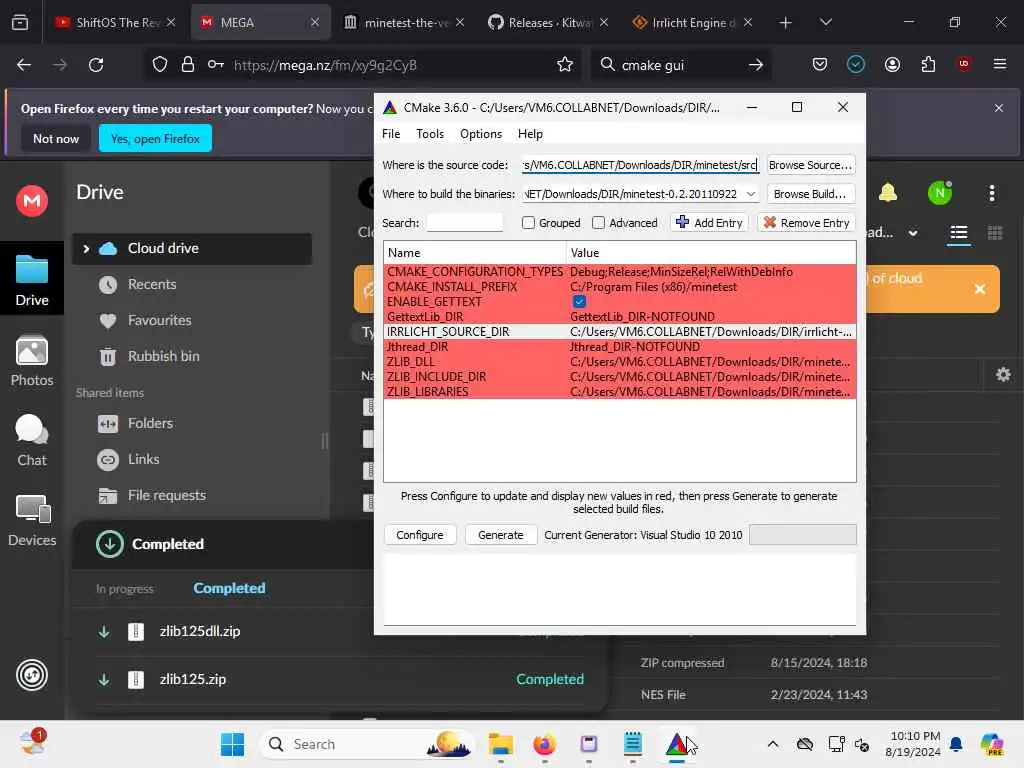Select the CMAKE_INSTALL_PREFIX entry
The image size is (1024, 768).
620,287
